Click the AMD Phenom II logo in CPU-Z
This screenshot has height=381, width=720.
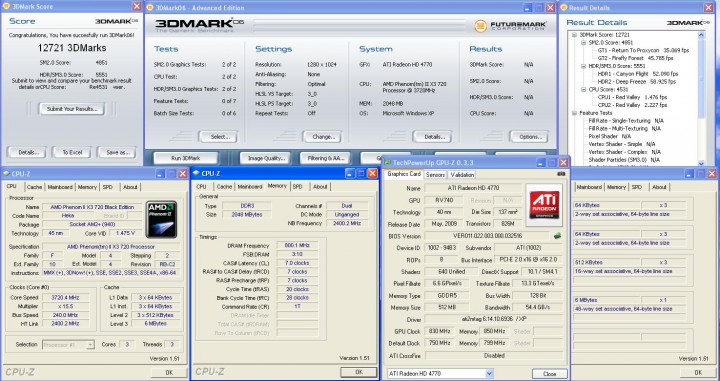pos(162,219)
